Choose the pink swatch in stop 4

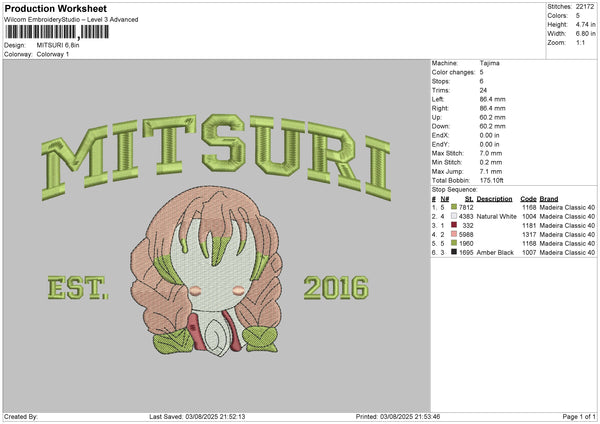click(x=454, y=235)
